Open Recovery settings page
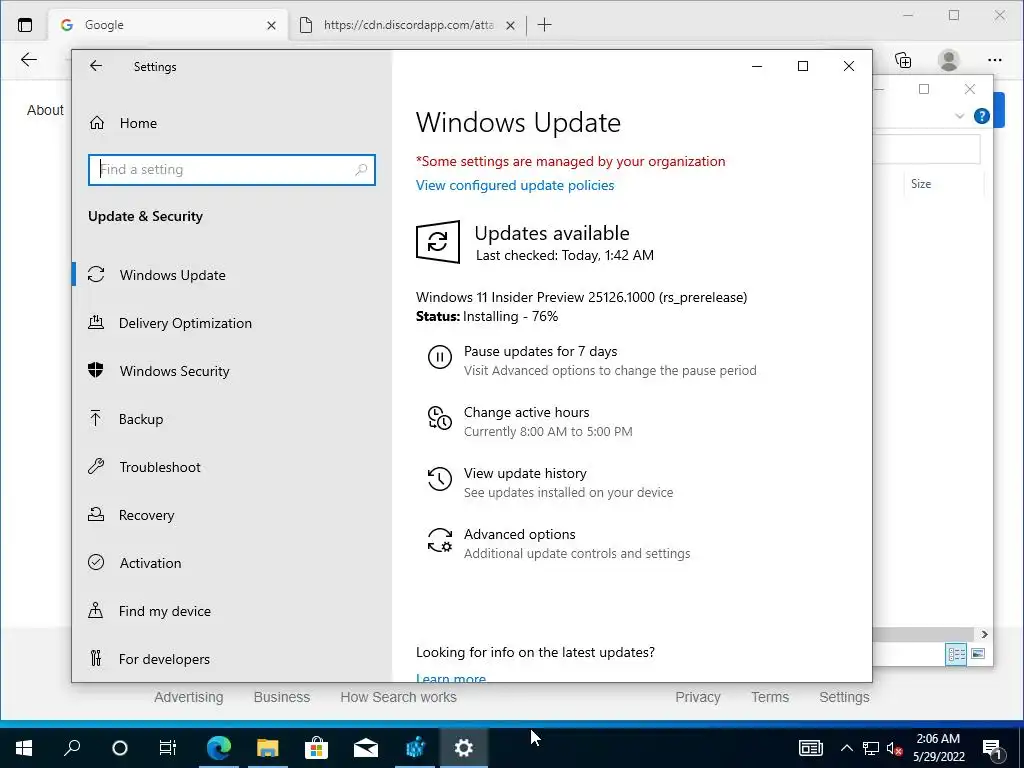The height and width of the screenshot is (768, 1024). (146, 515)
